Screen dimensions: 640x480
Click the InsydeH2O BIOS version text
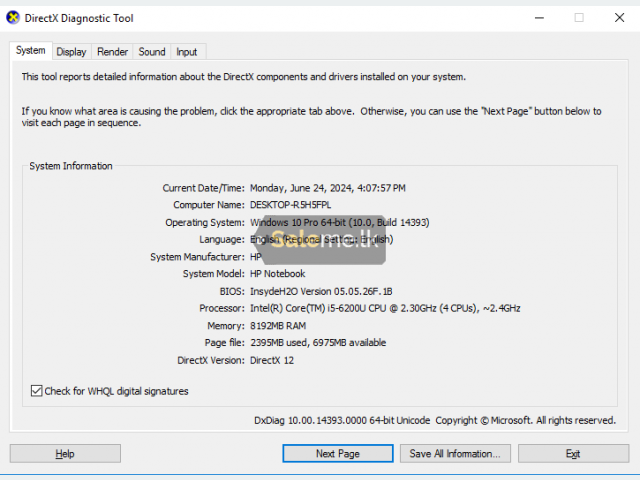(321, 291)
